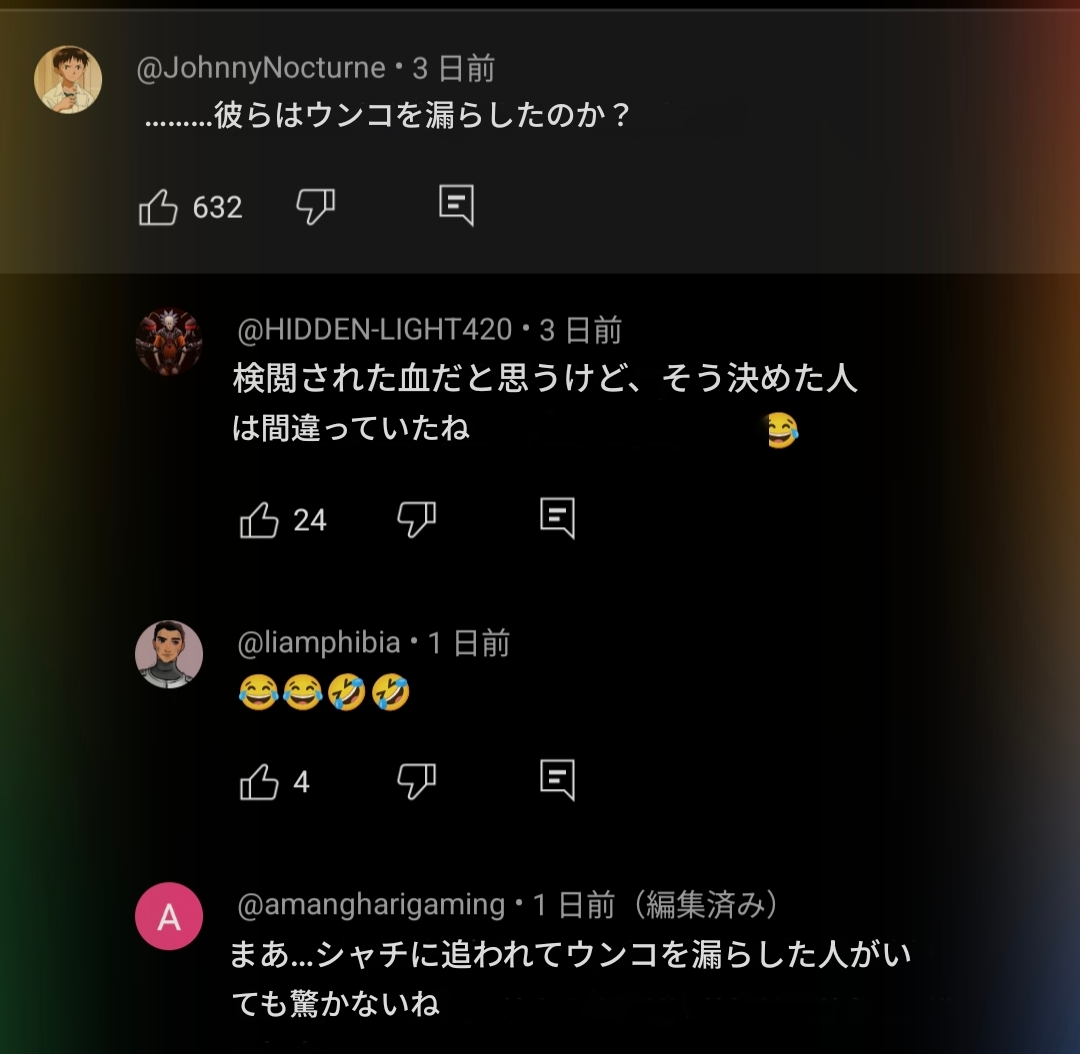This screenshot has width=1080, height=1054.
Task: Dislike the @HIDDEN-LIGHT420 reply
Action: (x=416, y=519)
